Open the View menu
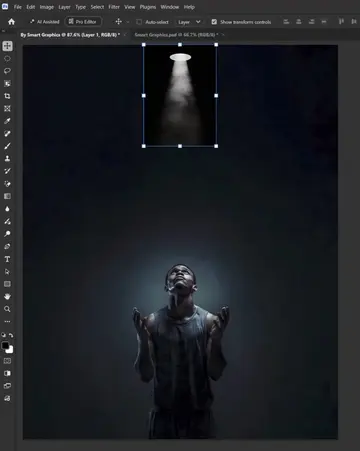 130,7
